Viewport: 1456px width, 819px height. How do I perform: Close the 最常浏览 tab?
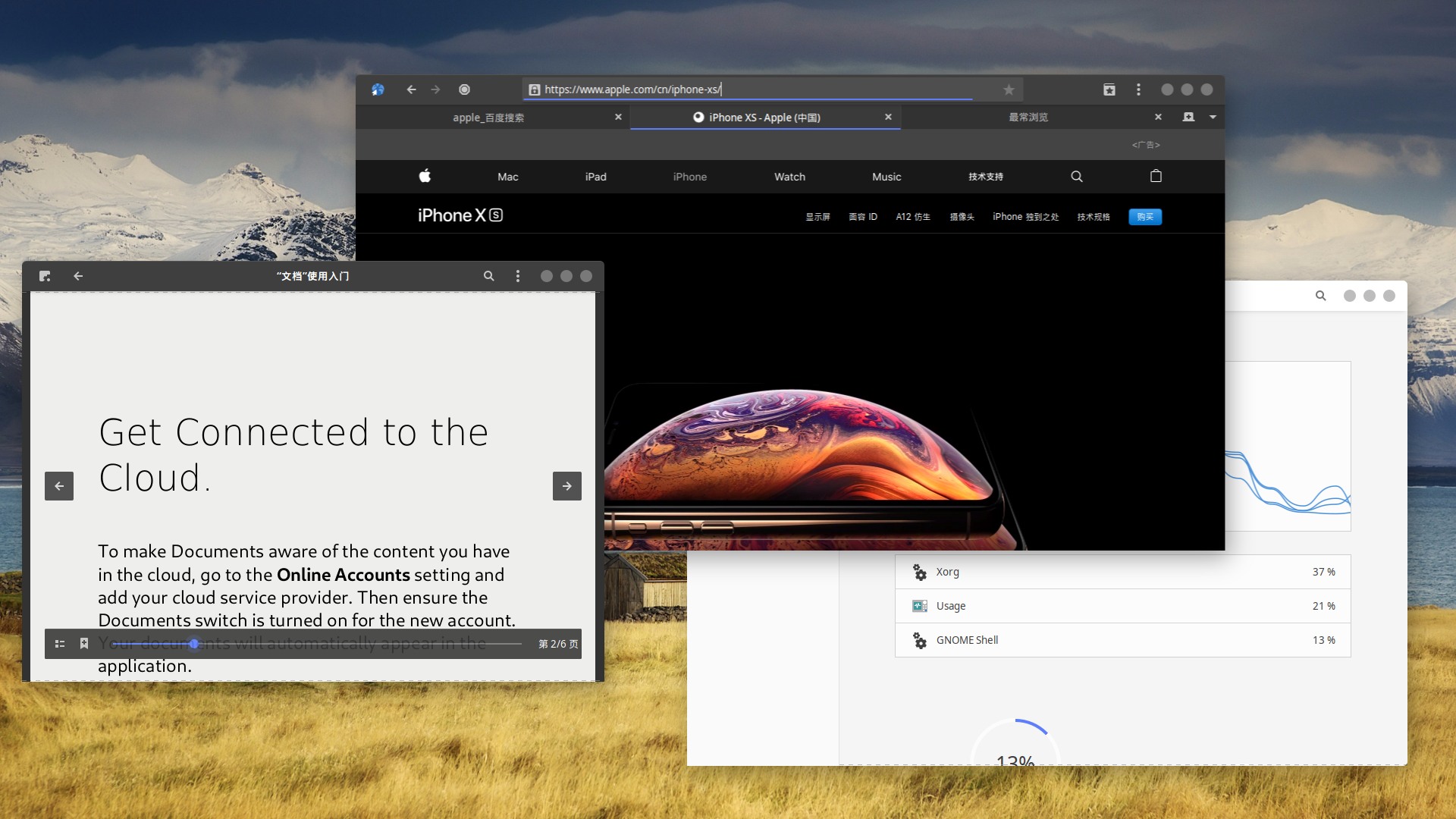click(x=1158, y=117)
